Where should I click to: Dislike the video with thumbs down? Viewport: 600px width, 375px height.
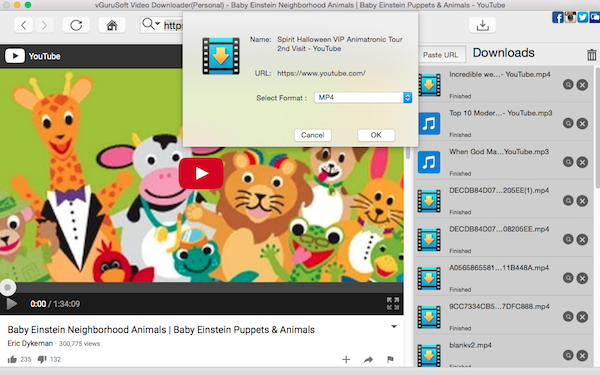tap(42, 359)
